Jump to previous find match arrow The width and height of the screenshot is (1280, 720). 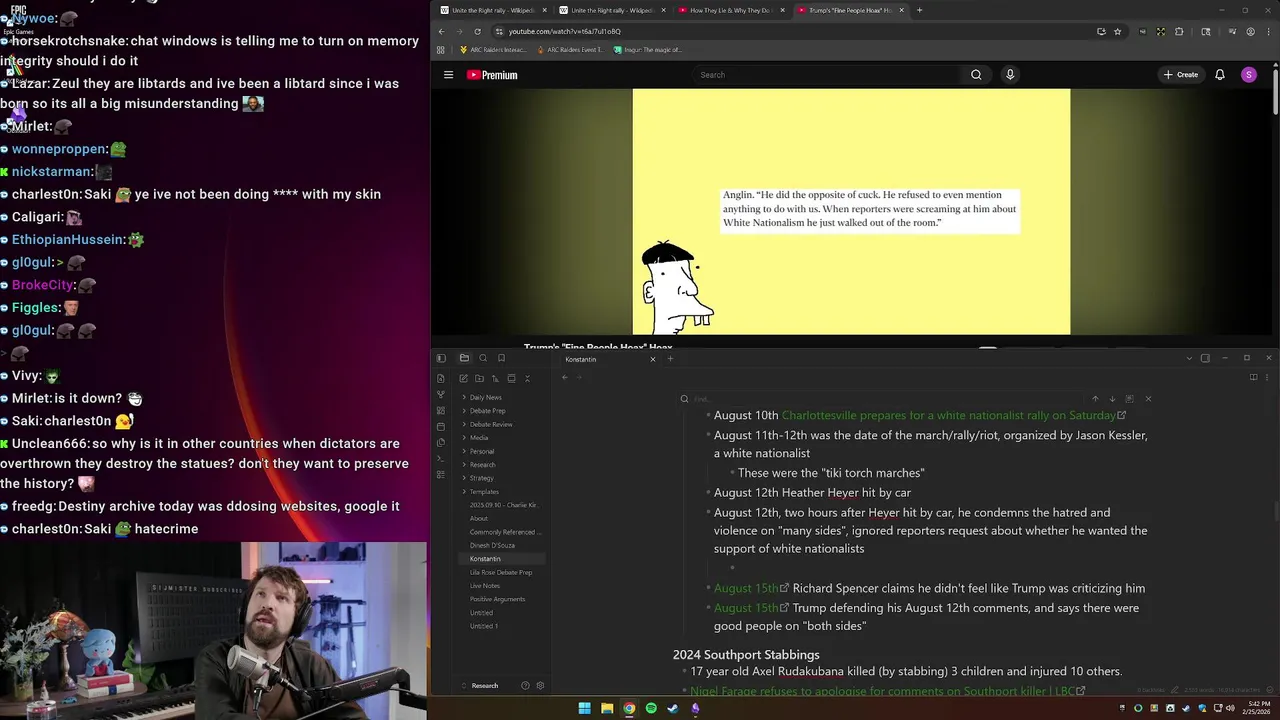pos(1095,399)
